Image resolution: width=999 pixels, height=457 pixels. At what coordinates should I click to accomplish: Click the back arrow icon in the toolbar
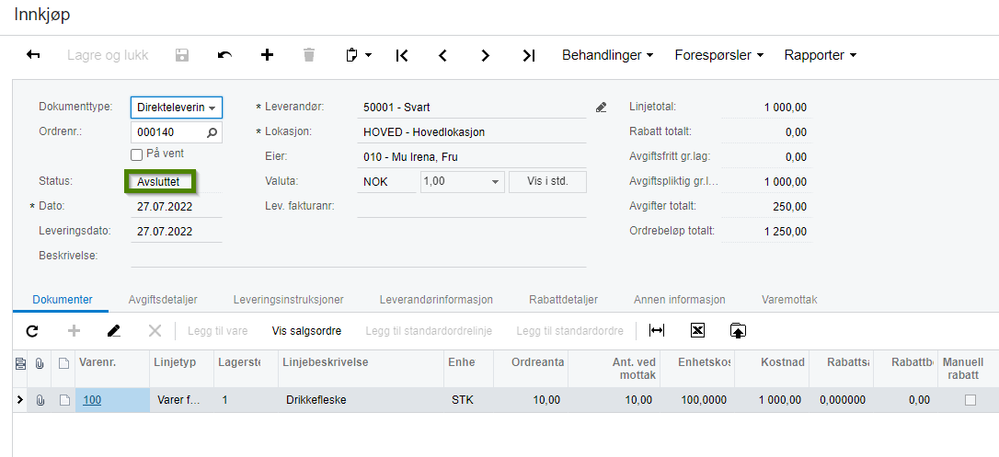[x=33, y=55]
